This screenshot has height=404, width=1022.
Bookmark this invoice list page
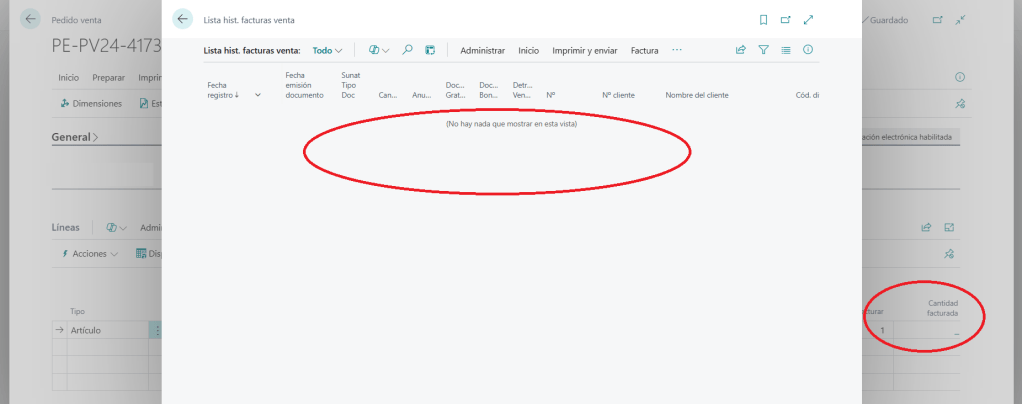tap(763, 20)
